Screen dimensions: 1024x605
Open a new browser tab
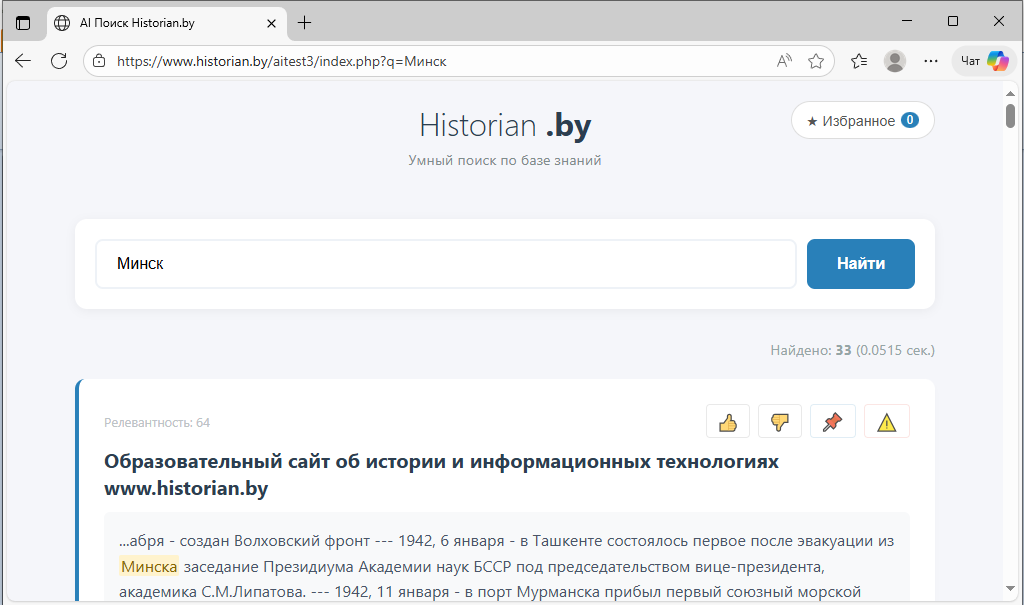[x=305, y=22]
